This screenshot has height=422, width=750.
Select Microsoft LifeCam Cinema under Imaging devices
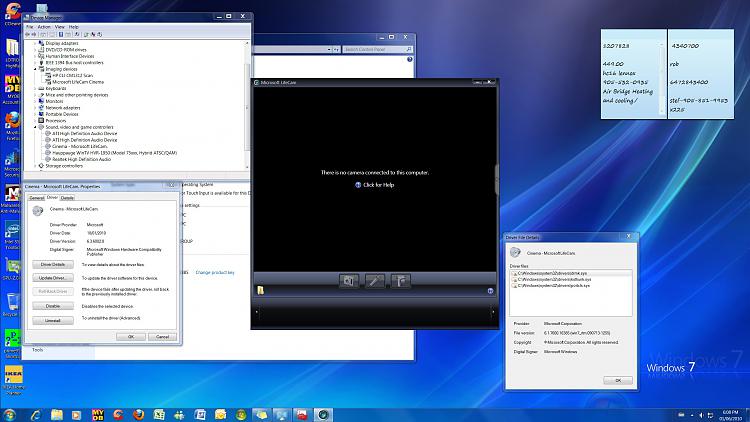[78, 82]
